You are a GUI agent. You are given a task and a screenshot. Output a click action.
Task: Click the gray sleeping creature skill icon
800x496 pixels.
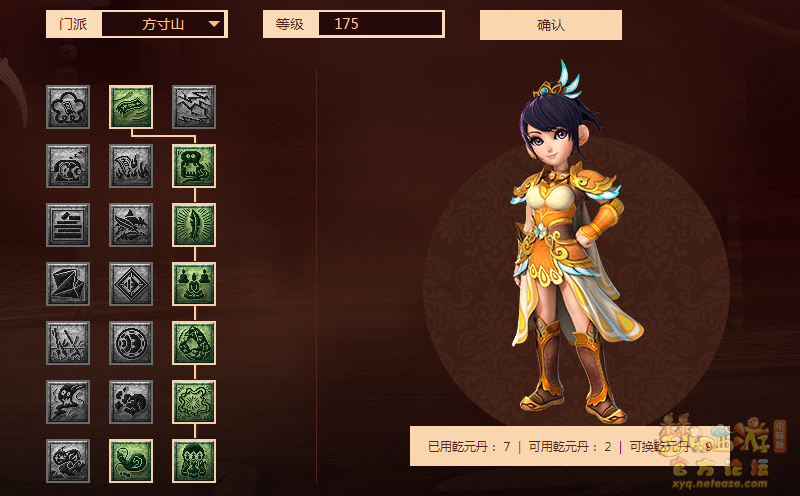[68, 166]
